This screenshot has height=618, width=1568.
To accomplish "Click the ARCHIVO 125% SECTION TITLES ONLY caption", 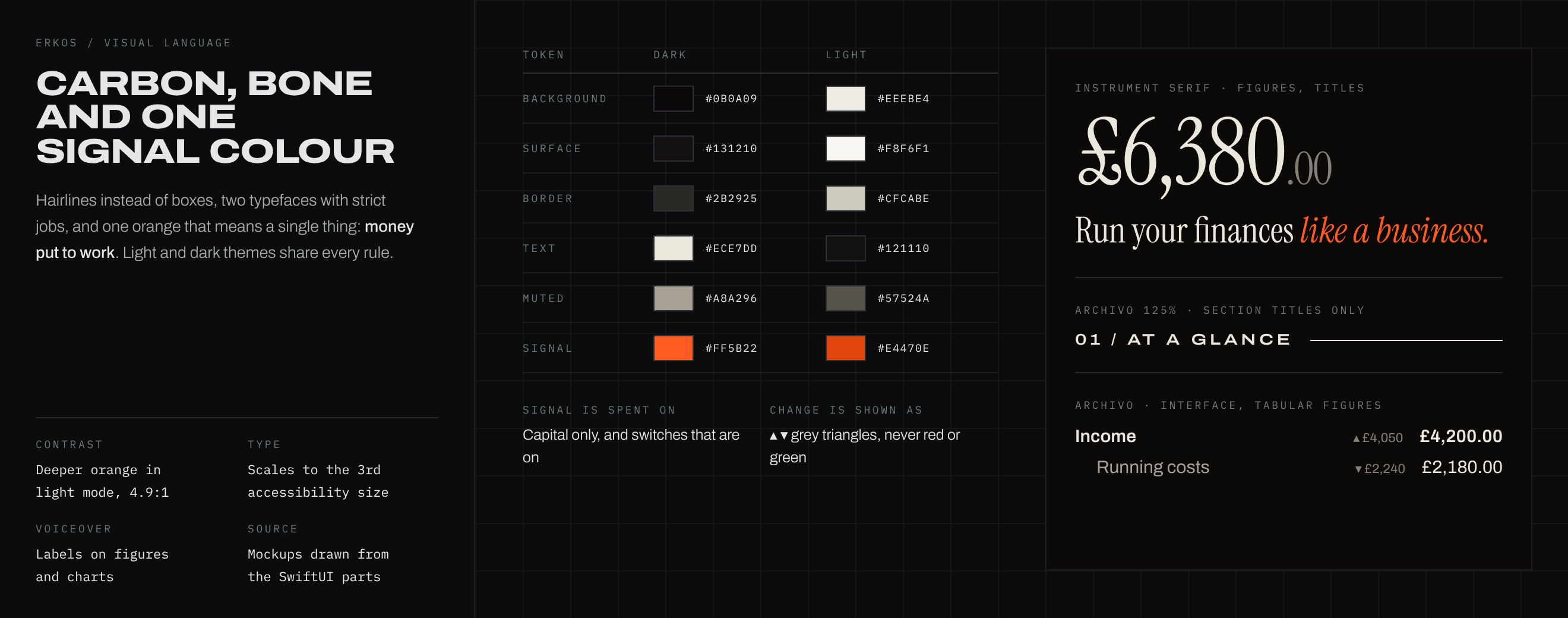I will click(x=1220, y=311).
